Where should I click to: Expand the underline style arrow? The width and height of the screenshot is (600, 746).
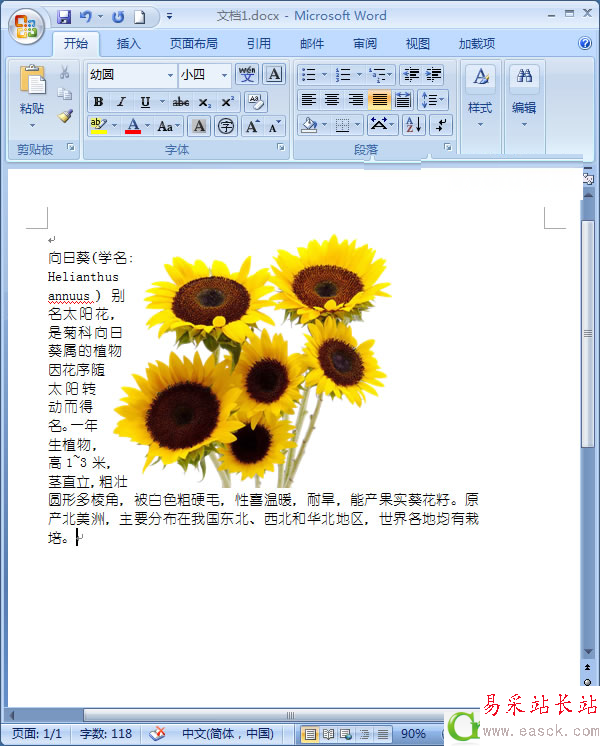coord(162,102)
